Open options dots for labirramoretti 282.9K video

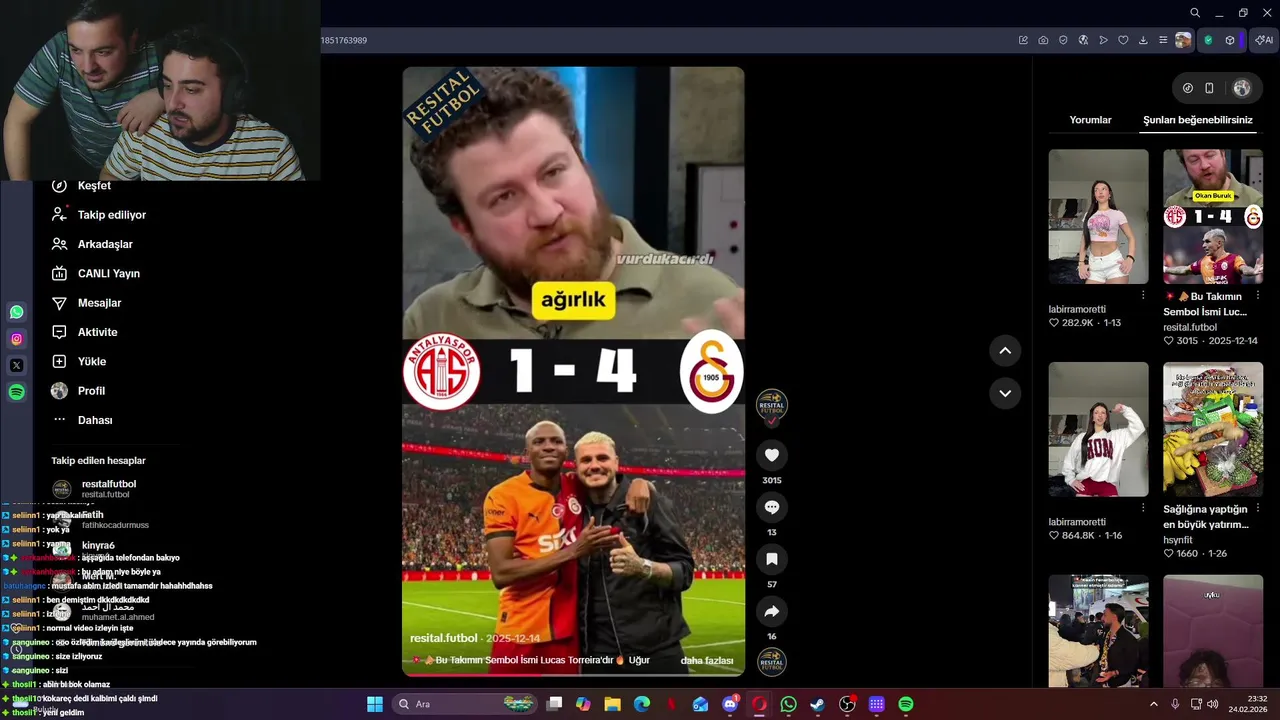(x=1143, y=295)
